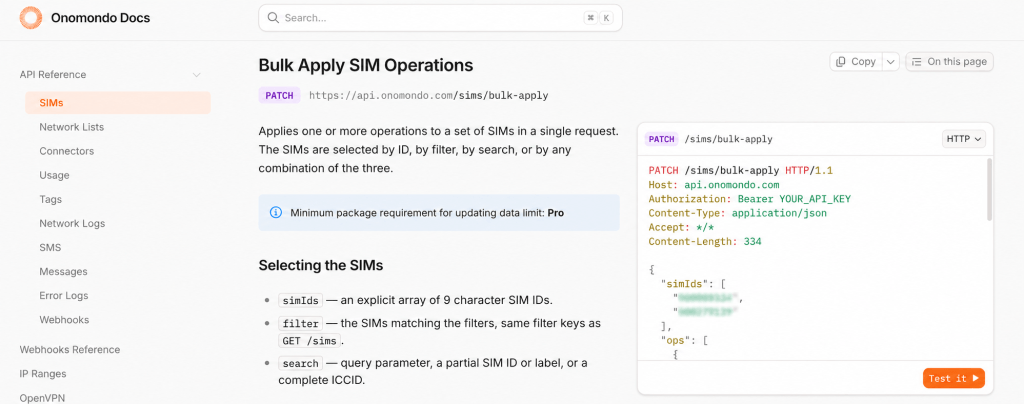Click the Host: api.onomondo.com code line
Screen dimensions: 1024x404
tap(714, 185)
